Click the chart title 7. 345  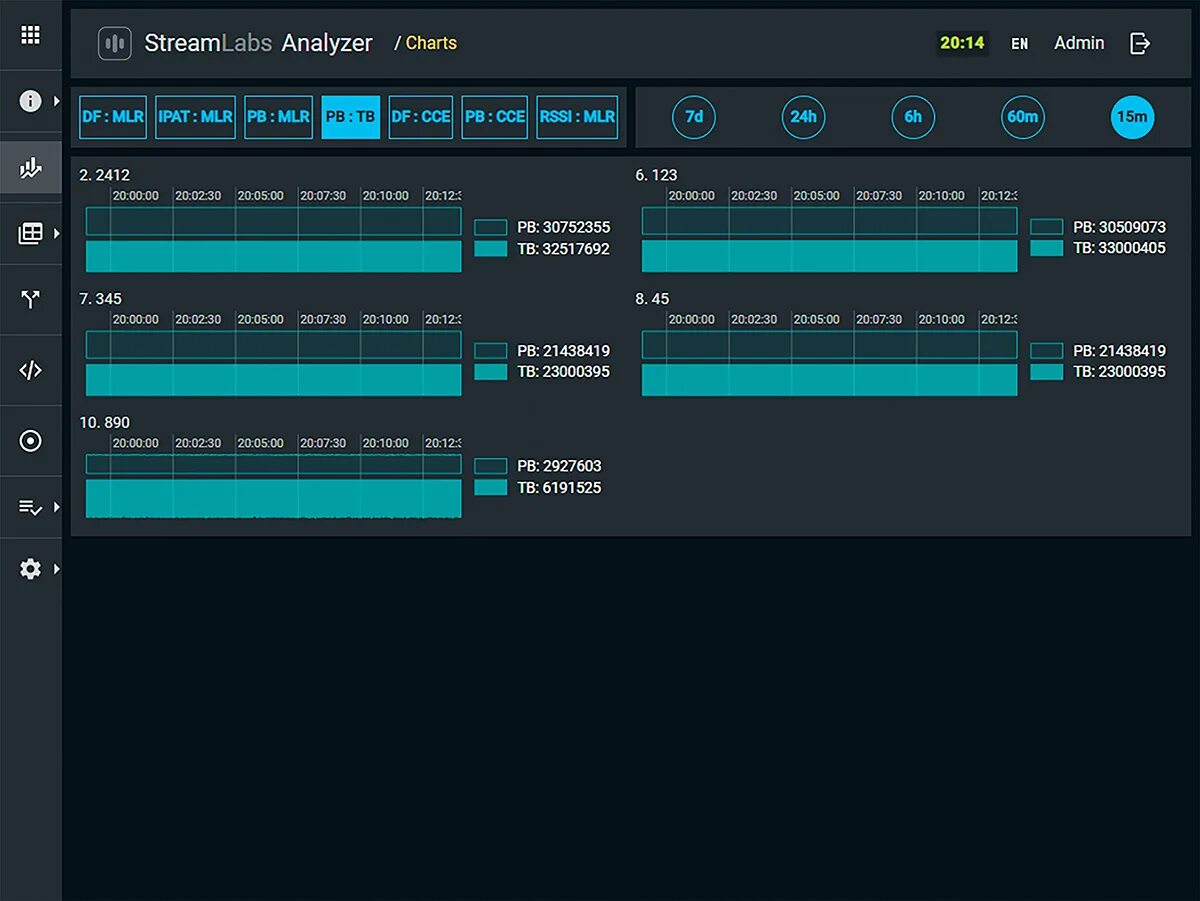(100, 299)
